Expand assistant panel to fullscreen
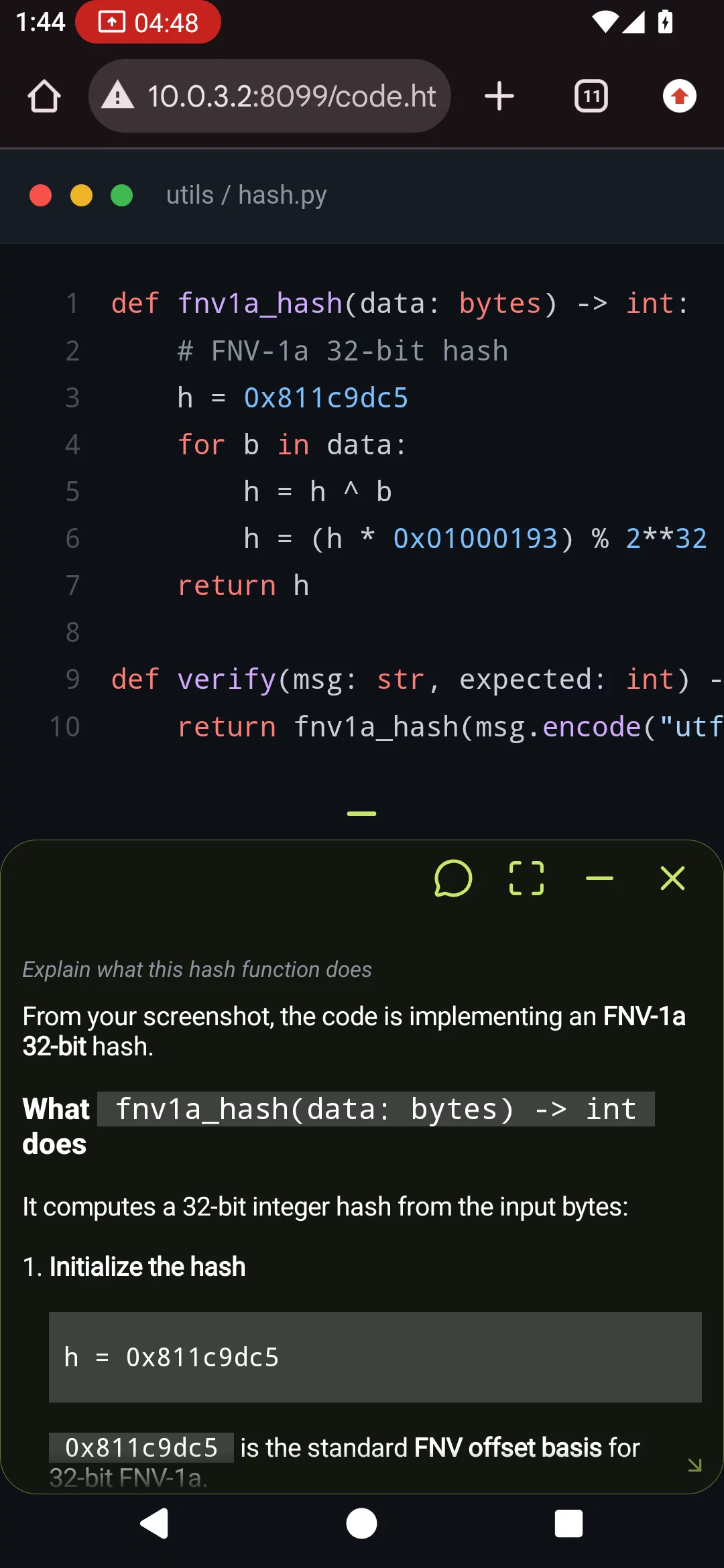 coord(526,878)
